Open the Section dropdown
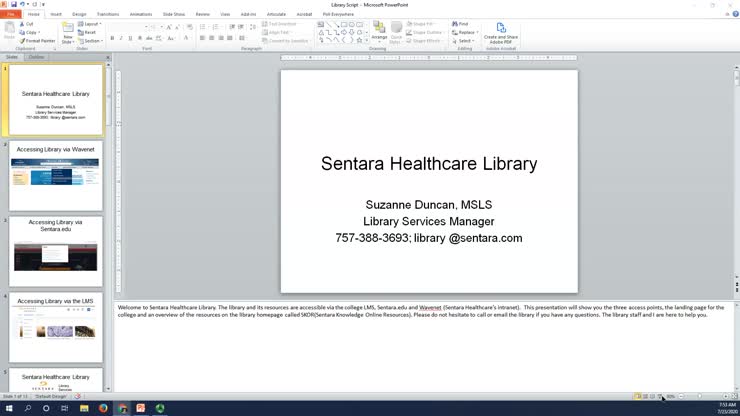This screenshot has width=740, height=416. click(x=90, y=41)
